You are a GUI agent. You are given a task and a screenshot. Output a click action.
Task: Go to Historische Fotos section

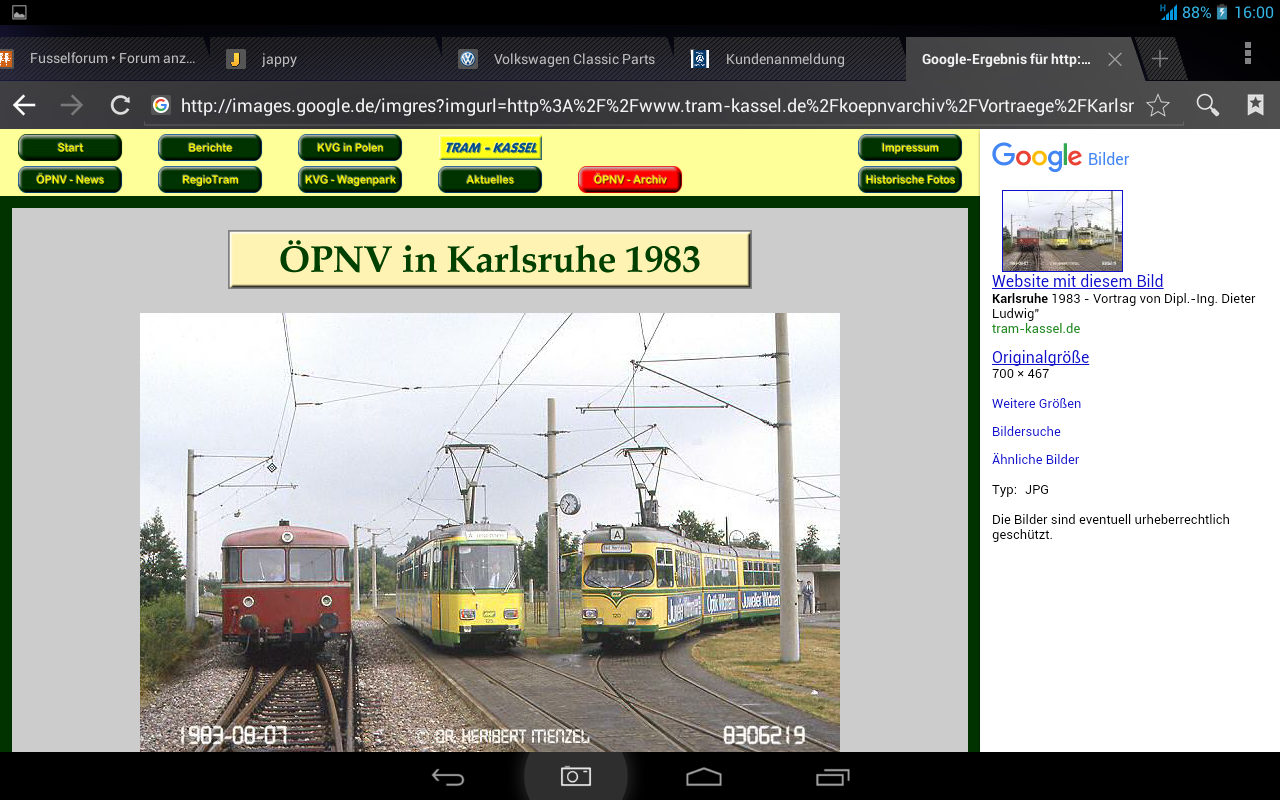(910, 180)
